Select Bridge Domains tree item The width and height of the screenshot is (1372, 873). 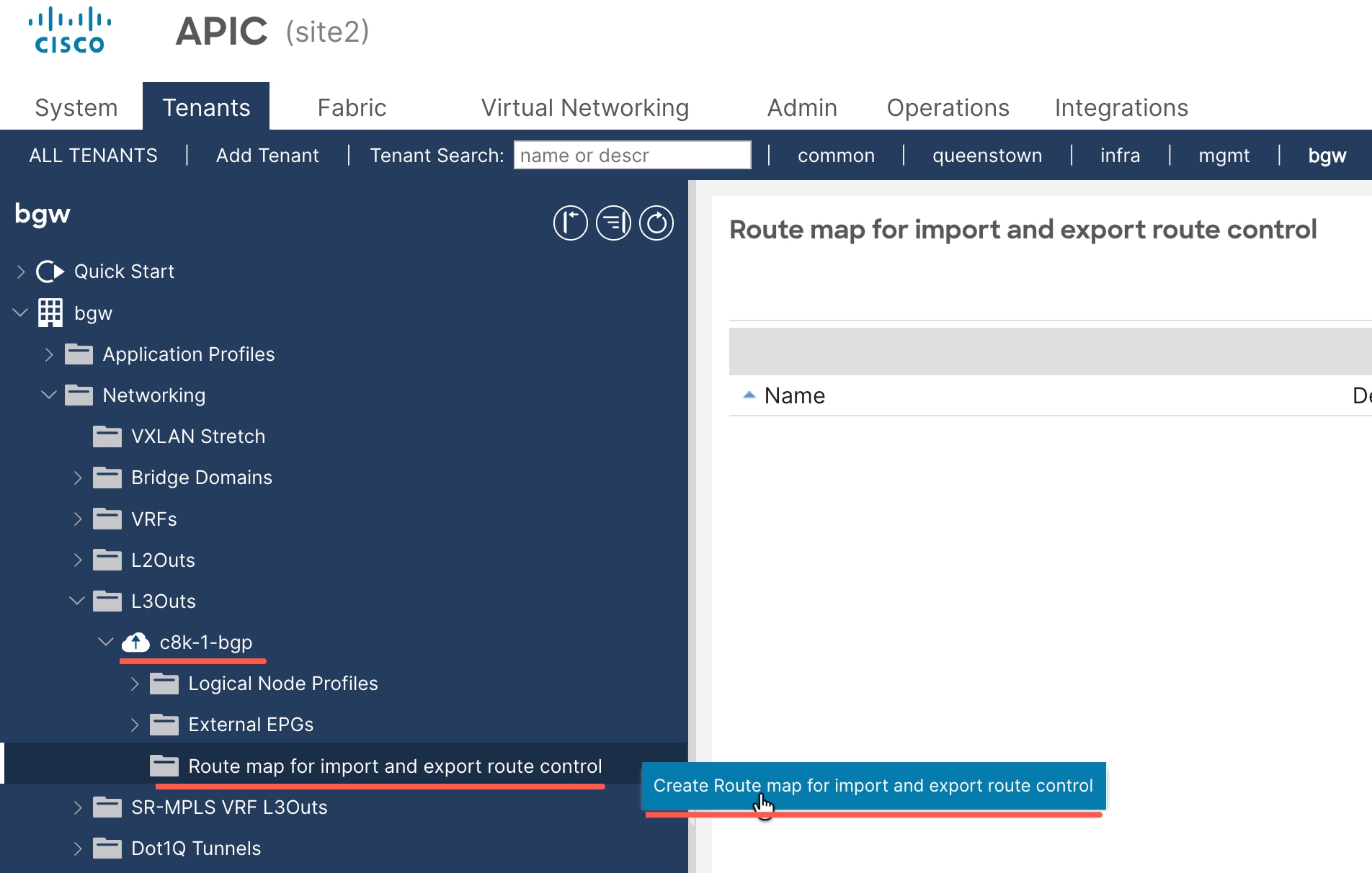202,478
